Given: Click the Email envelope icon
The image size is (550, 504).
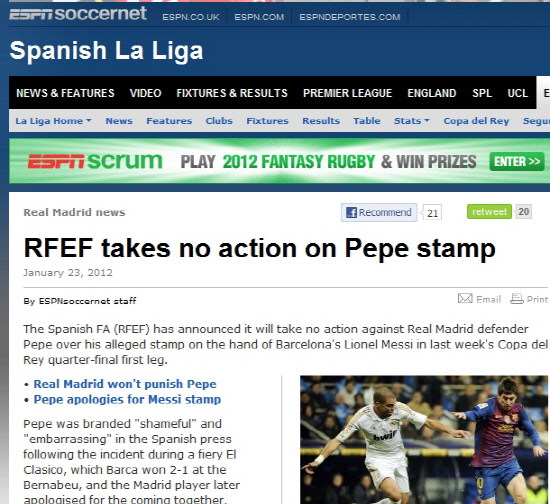Looking at the screenshot, I should coord(465,298).
